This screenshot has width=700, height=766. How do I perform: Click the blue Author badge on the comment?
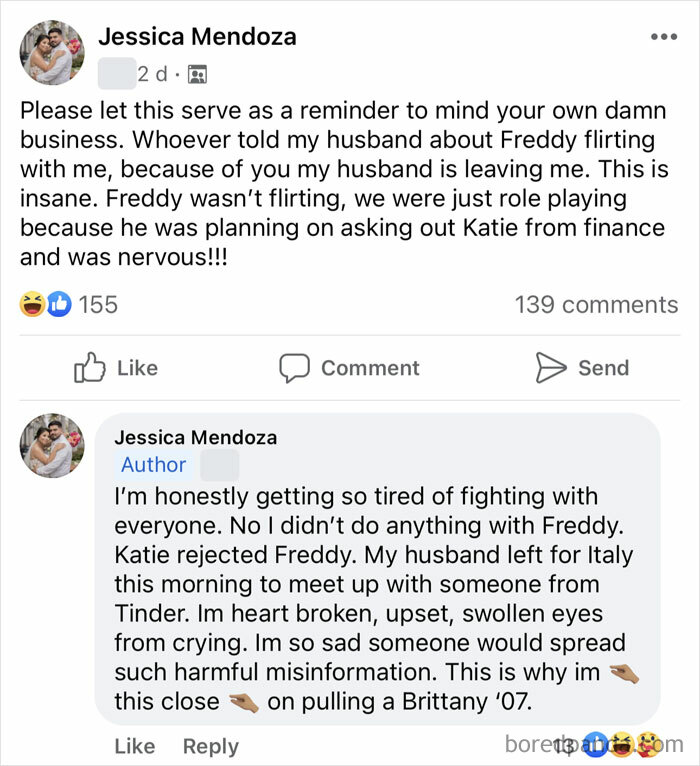click(153, 464)
